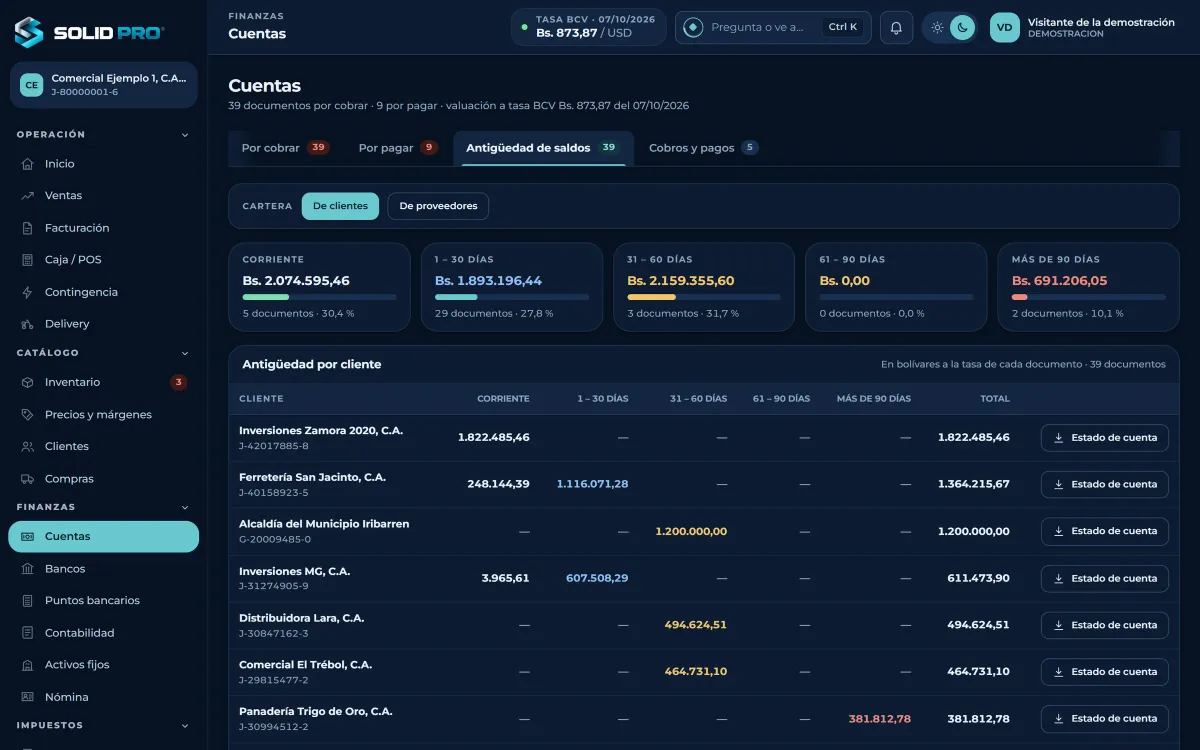Open Facturación using its document icon

[27, 228]
